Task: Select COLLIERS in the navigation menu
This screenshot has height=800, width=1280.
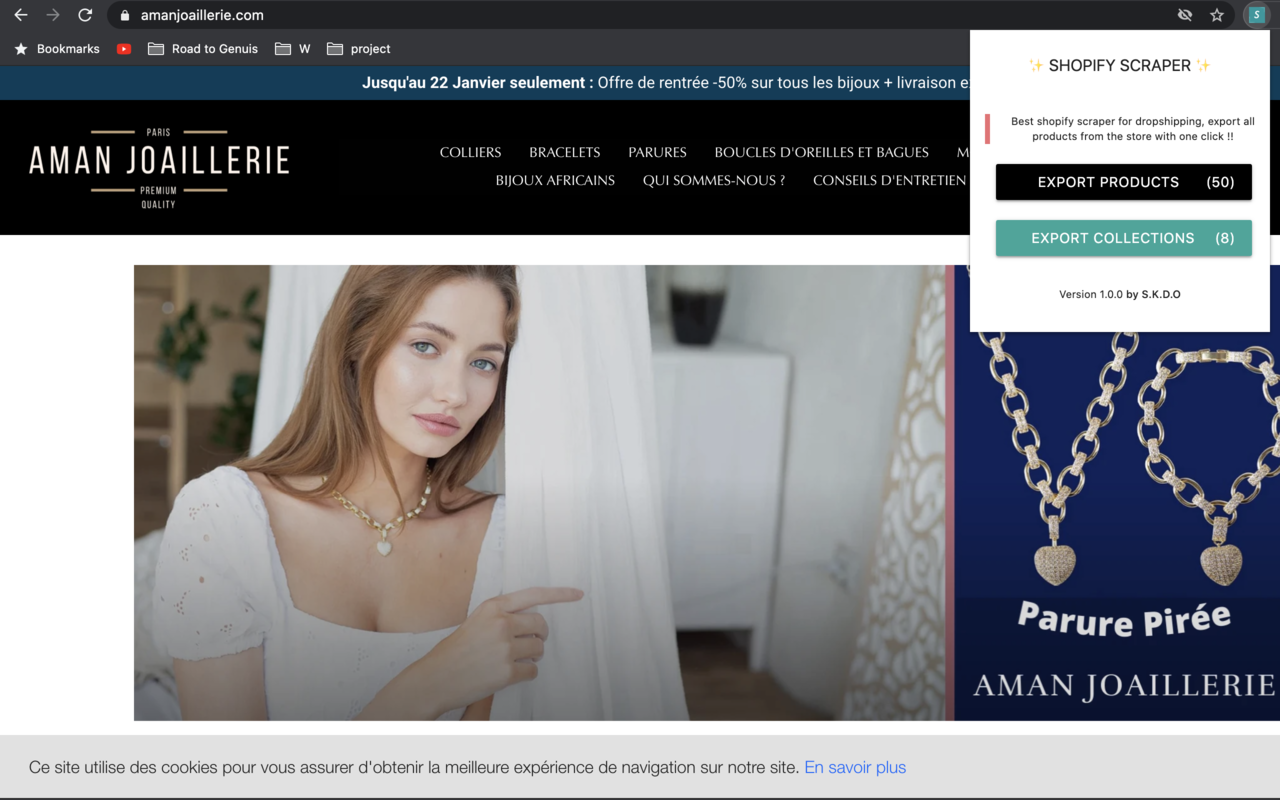Action: click(x=470, y=152)
